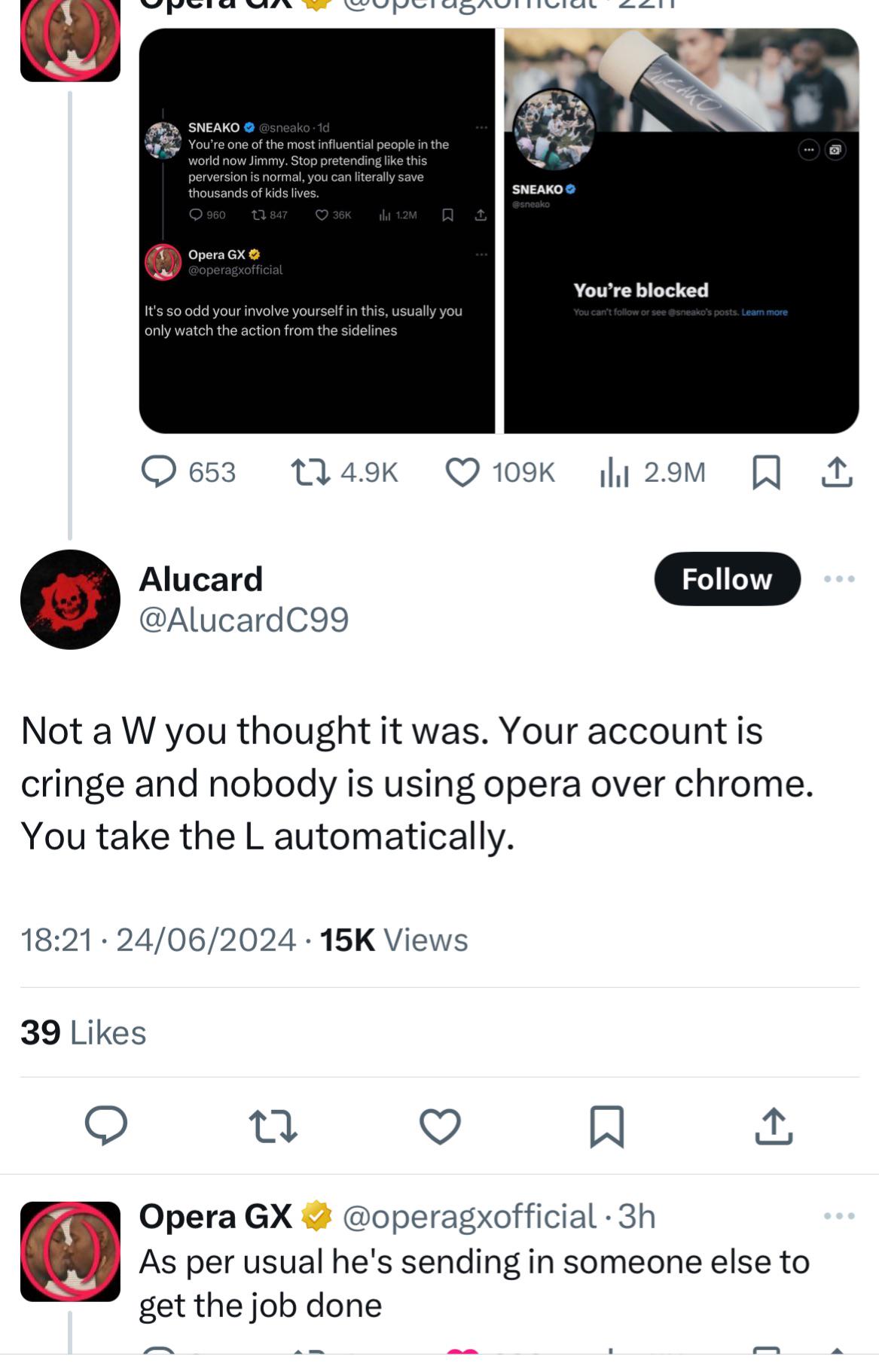Open the @AlucardC99 handle link

pyautogui.click(x=243, y=620)
